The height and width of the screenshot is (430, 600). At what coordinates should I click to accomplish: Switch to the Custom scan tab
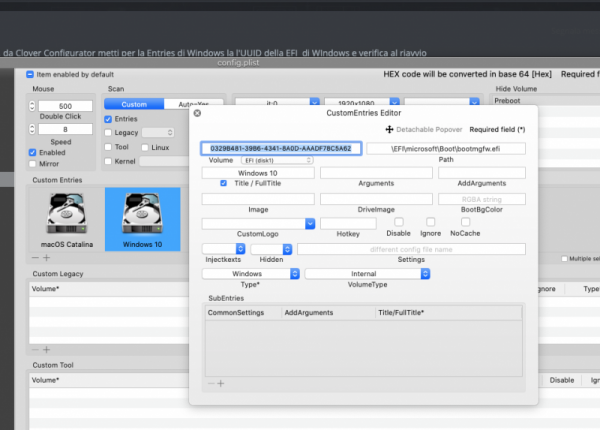pyautogui.click(x=133, y=104)
